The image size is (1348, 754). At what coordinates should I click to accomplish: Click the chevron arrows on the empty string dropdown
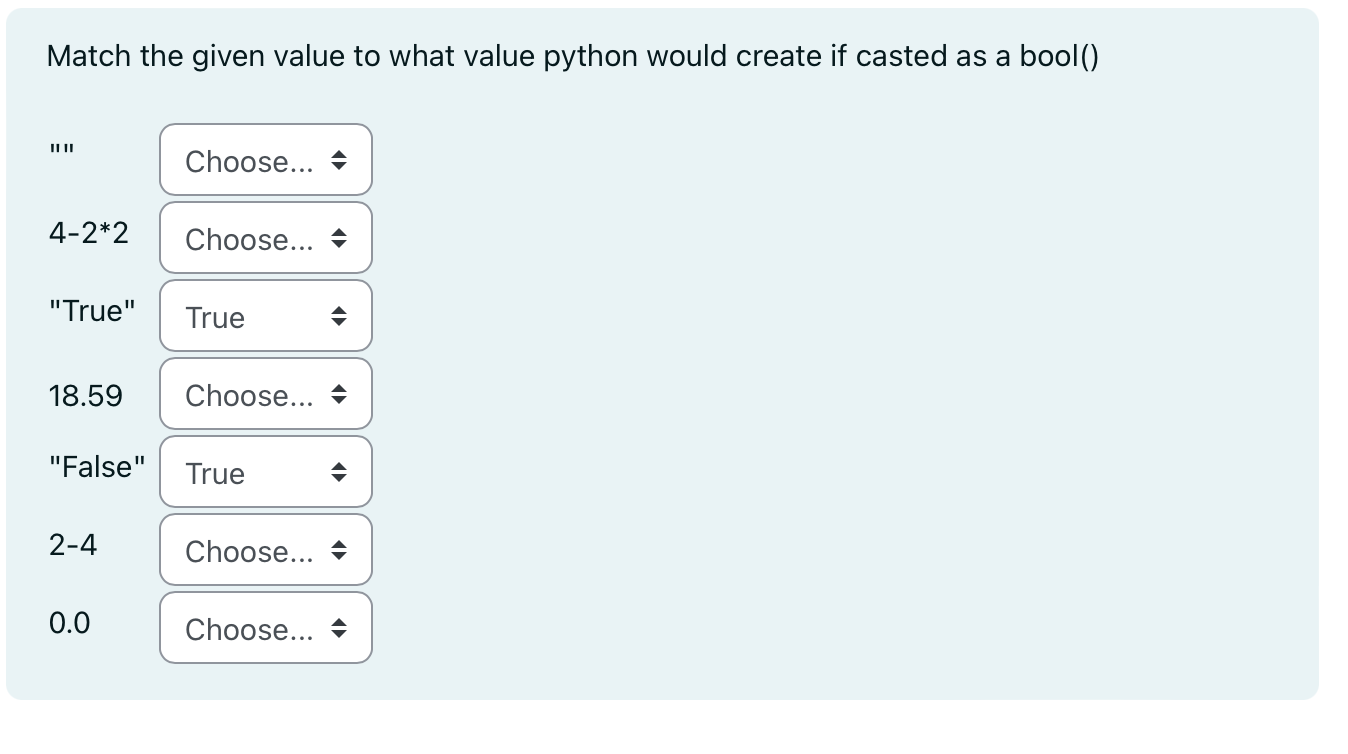coord(340,159)
